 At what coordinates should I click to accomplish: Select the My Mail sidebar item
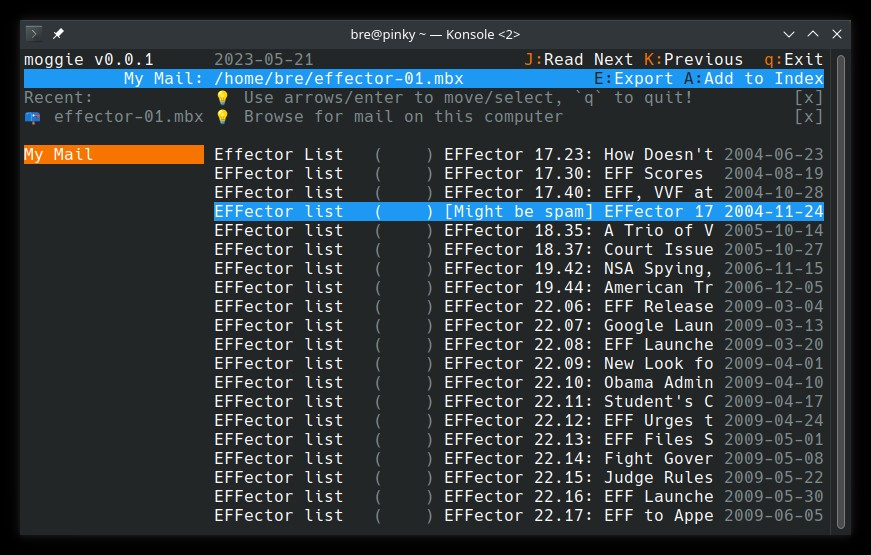tap(114, 154)
